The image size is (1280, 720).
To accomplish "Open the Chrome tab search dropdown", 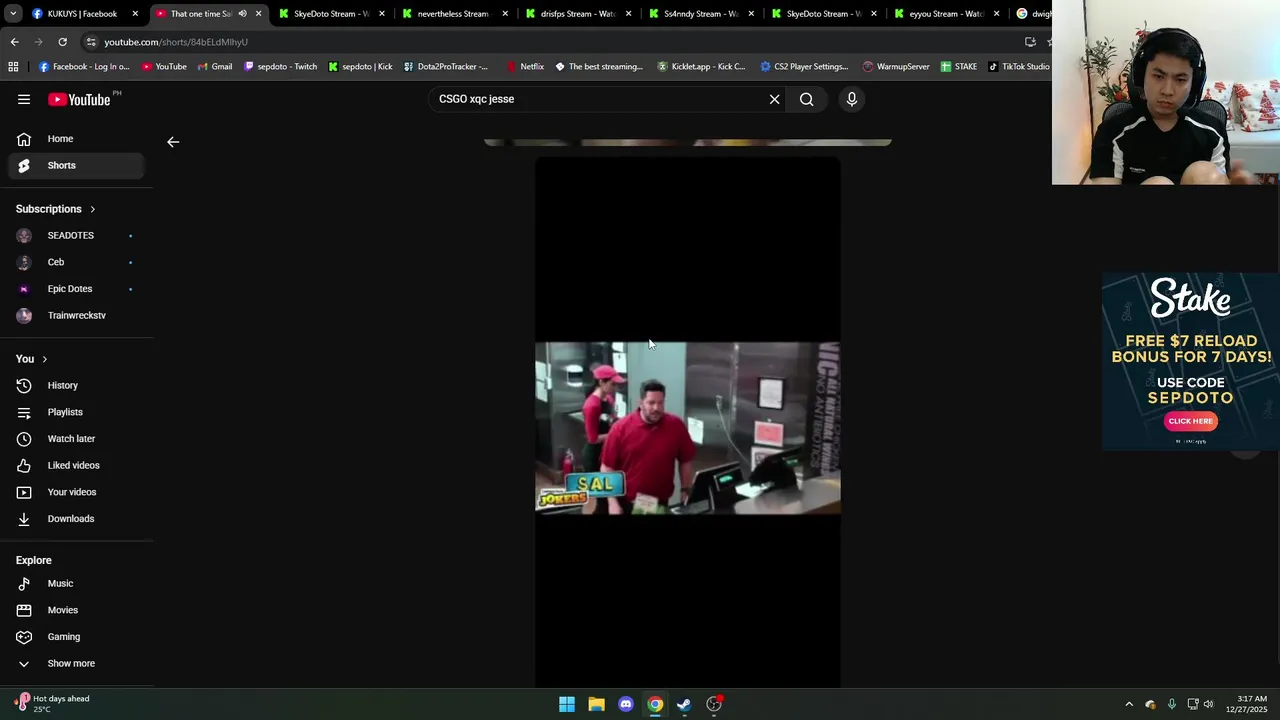I will (x=13, y=14).
